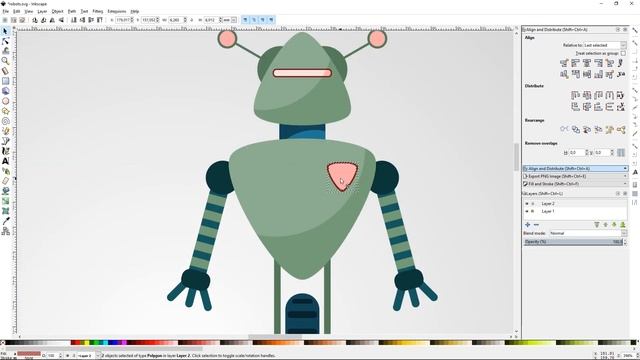Center objects on vertical axis
640x360 pixels.
pyautogui.click(x=587, y=63)
